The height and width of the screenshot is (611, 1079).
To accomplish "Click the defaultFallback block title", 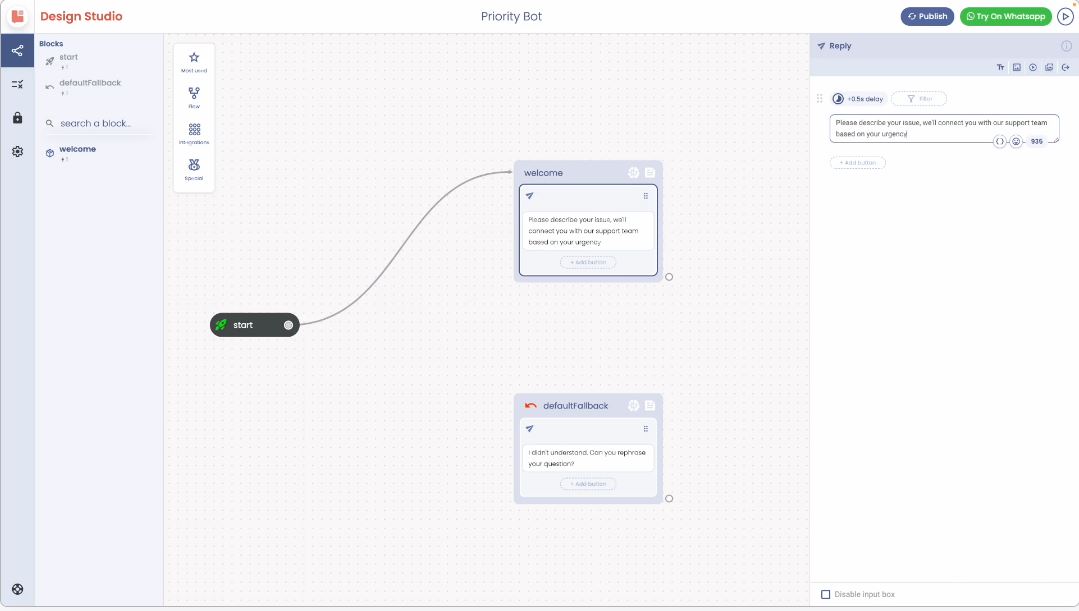I will click(575, 406).
